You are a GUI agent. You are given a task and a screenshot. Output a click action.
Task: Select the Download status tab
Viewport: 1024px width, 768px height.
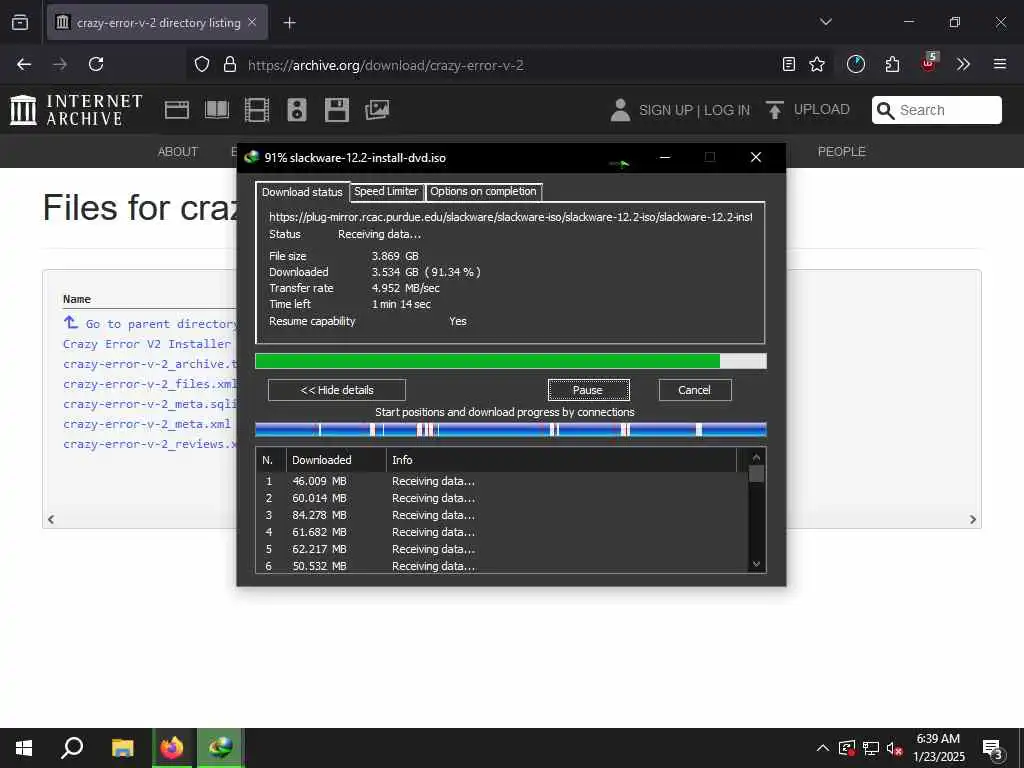pos(302,192)
